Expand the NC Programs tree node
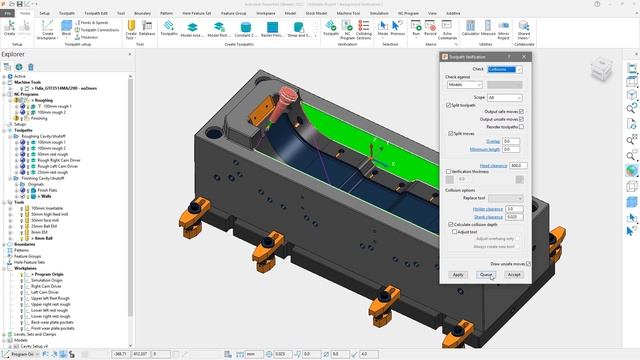Viewport: 640px width, 360px height. point(4,94)
